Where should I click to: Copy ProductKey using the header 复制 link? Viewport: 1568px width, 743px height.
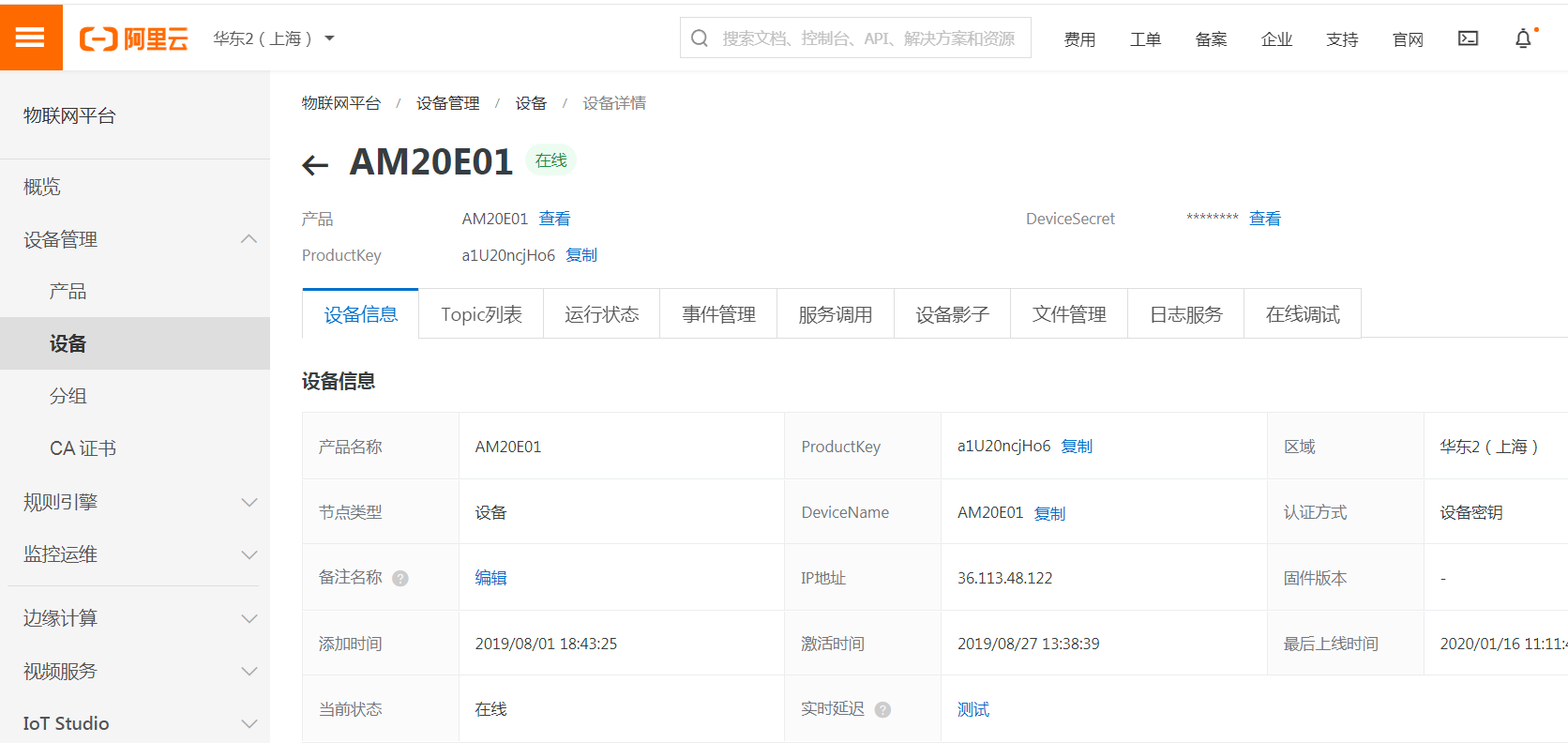[x=581, y=255]
